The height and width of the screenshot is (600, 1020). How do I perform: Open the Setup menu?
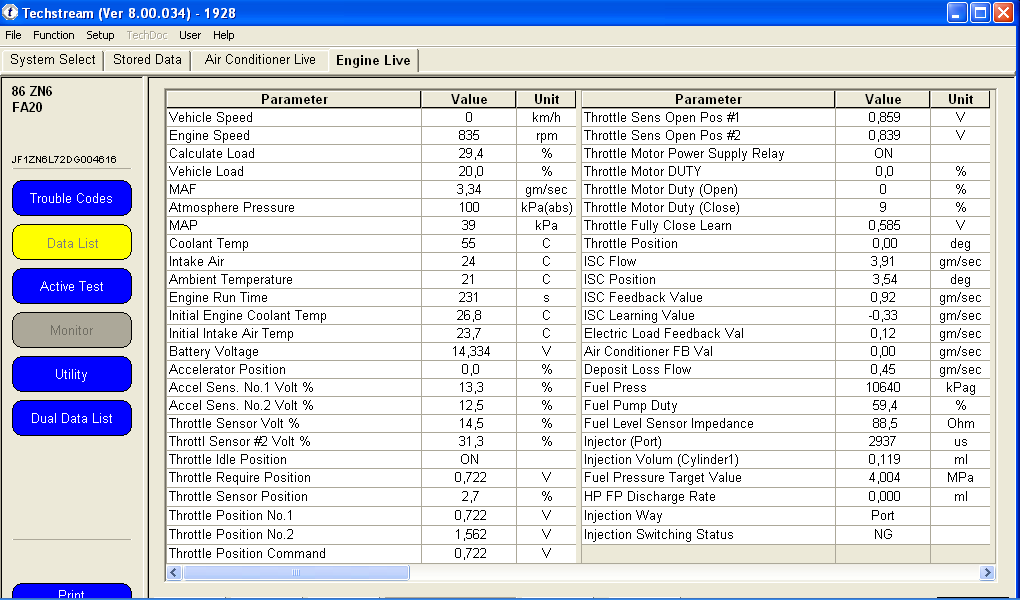(x=100, y=35)
